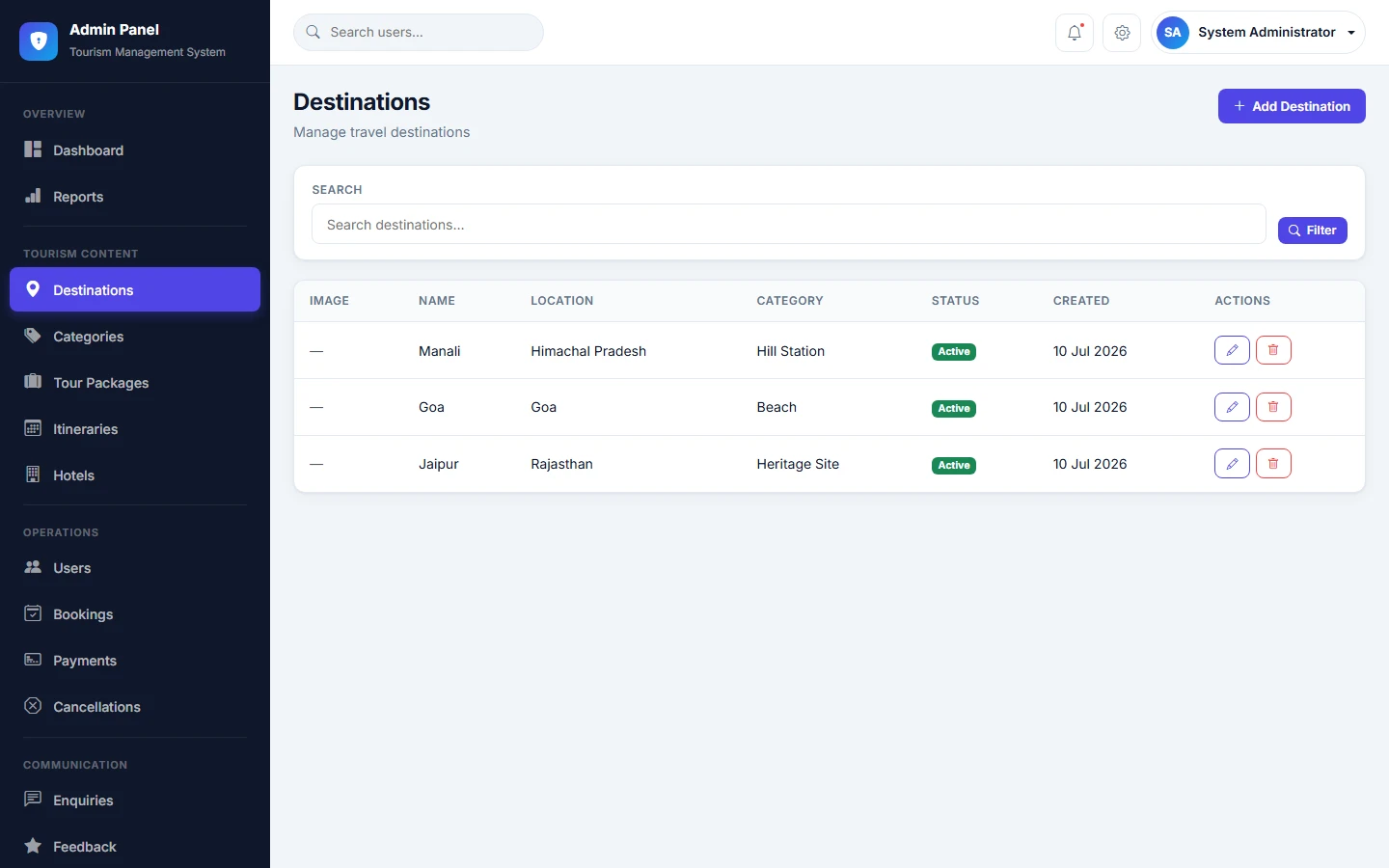Click the Enquiries chat icon
Screen dimensions: 1389x868
[x=33, y=800]
